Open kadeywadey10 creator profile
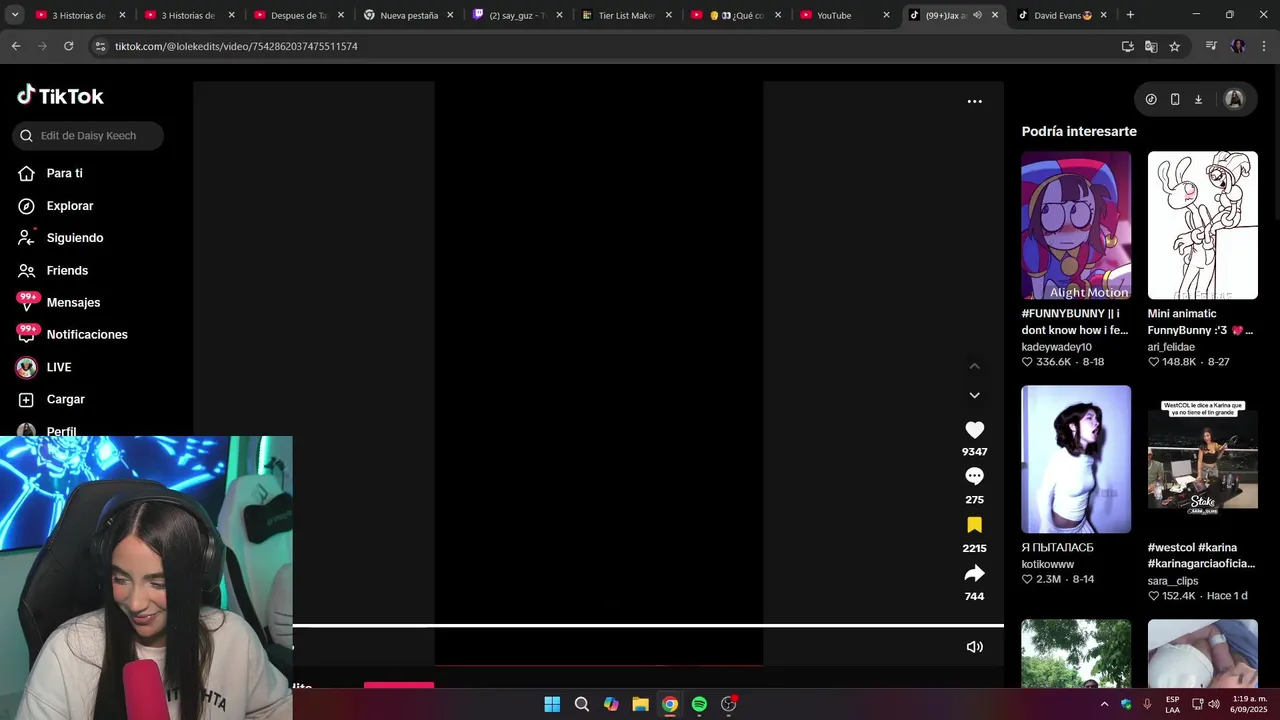The width and height of the screenshot is (1280, 720). (x=1056, y=347)
